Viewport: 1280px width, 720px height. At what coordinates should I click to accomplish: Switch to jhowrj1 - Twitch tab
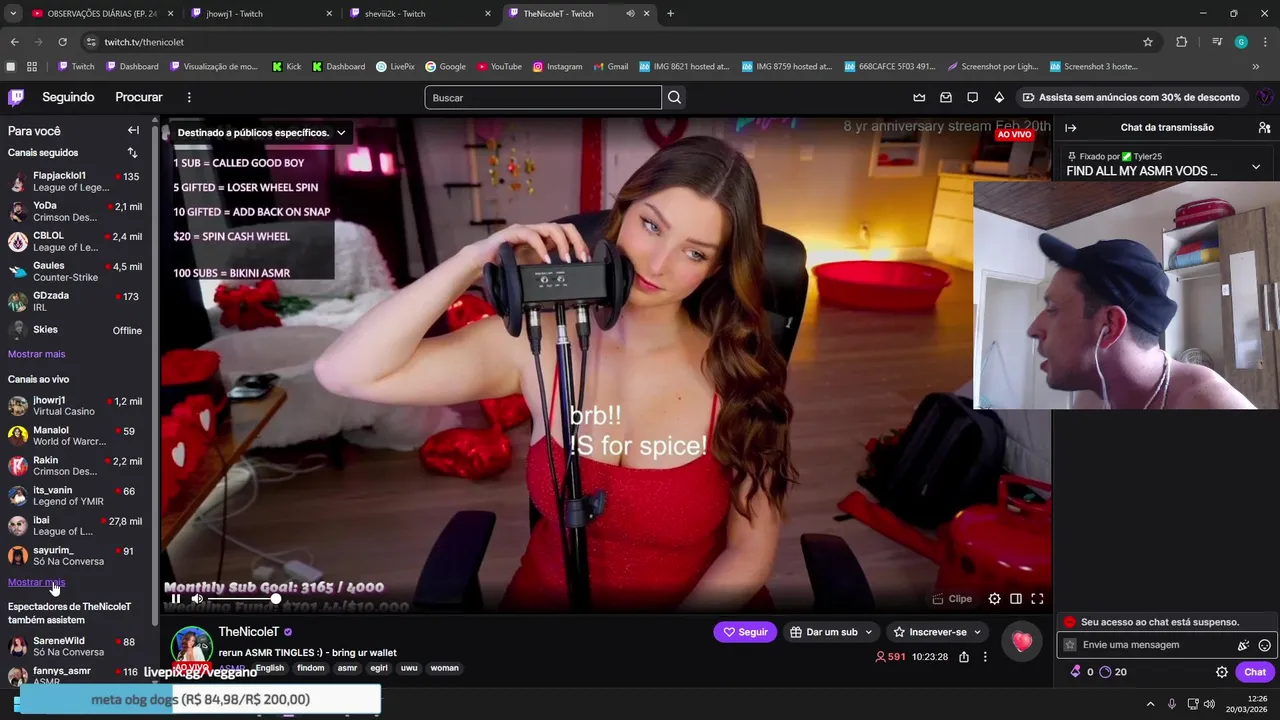[x=260, y=14]
